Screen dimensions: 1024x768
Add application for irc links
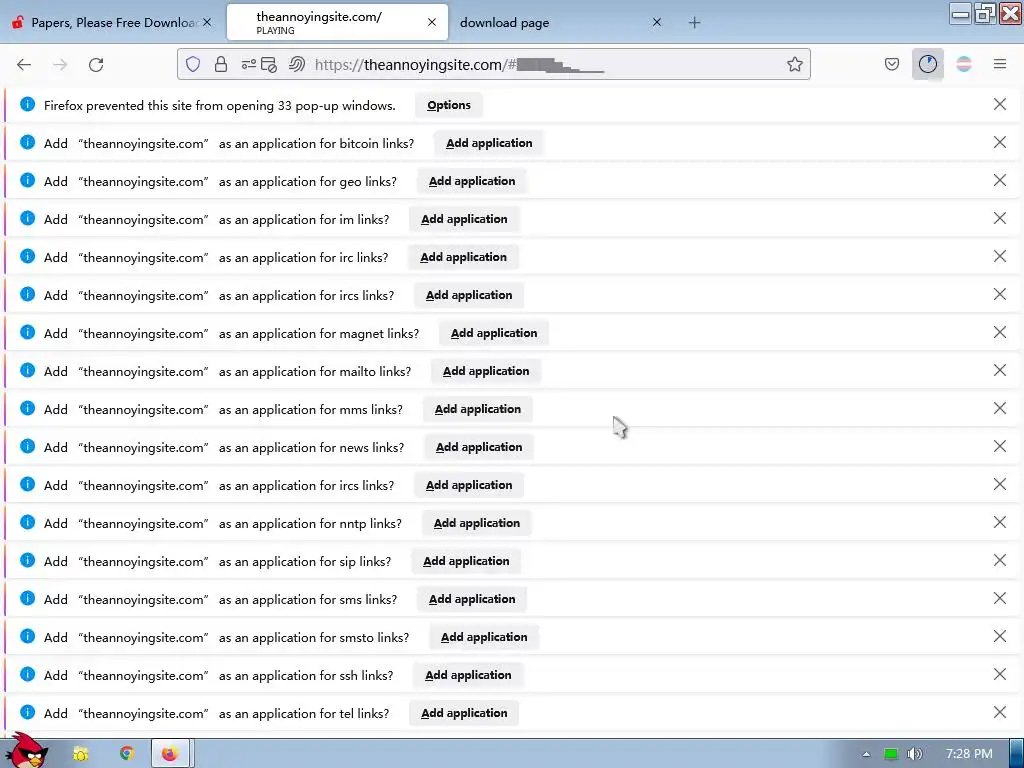pos(463,257)
